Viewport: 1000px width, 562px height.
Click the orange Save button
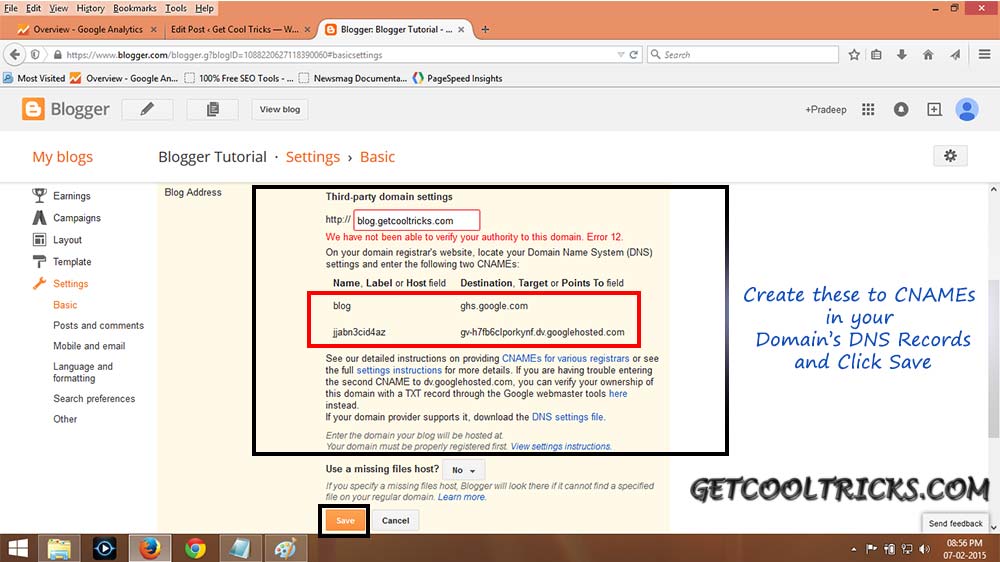point(344,521)
